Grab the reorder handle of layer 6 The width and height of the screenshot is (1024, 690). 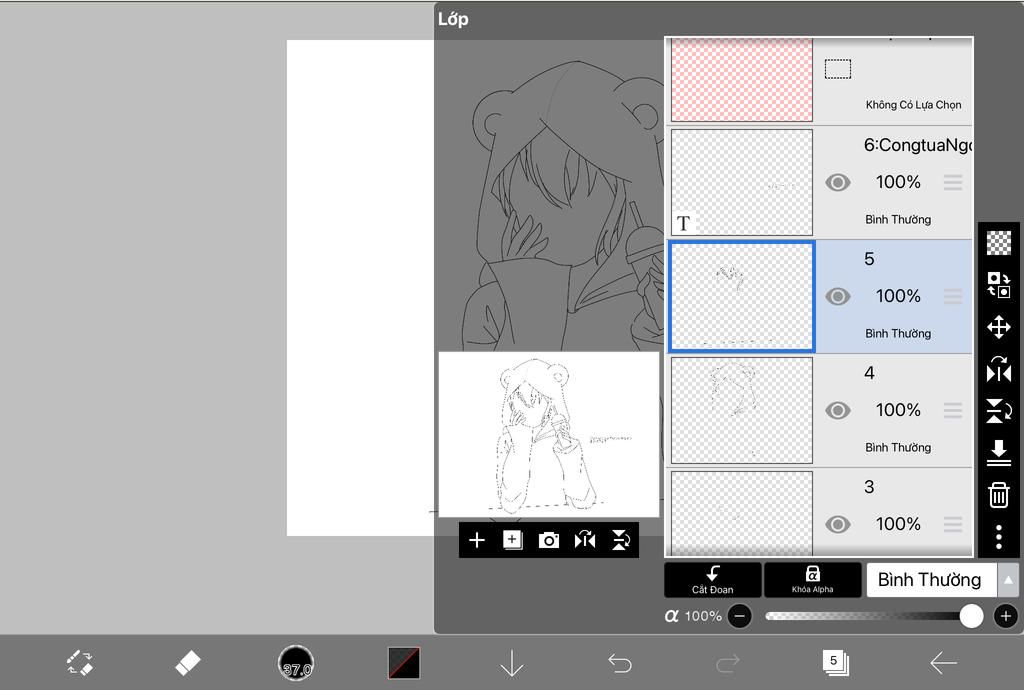(x=953, y=182)
